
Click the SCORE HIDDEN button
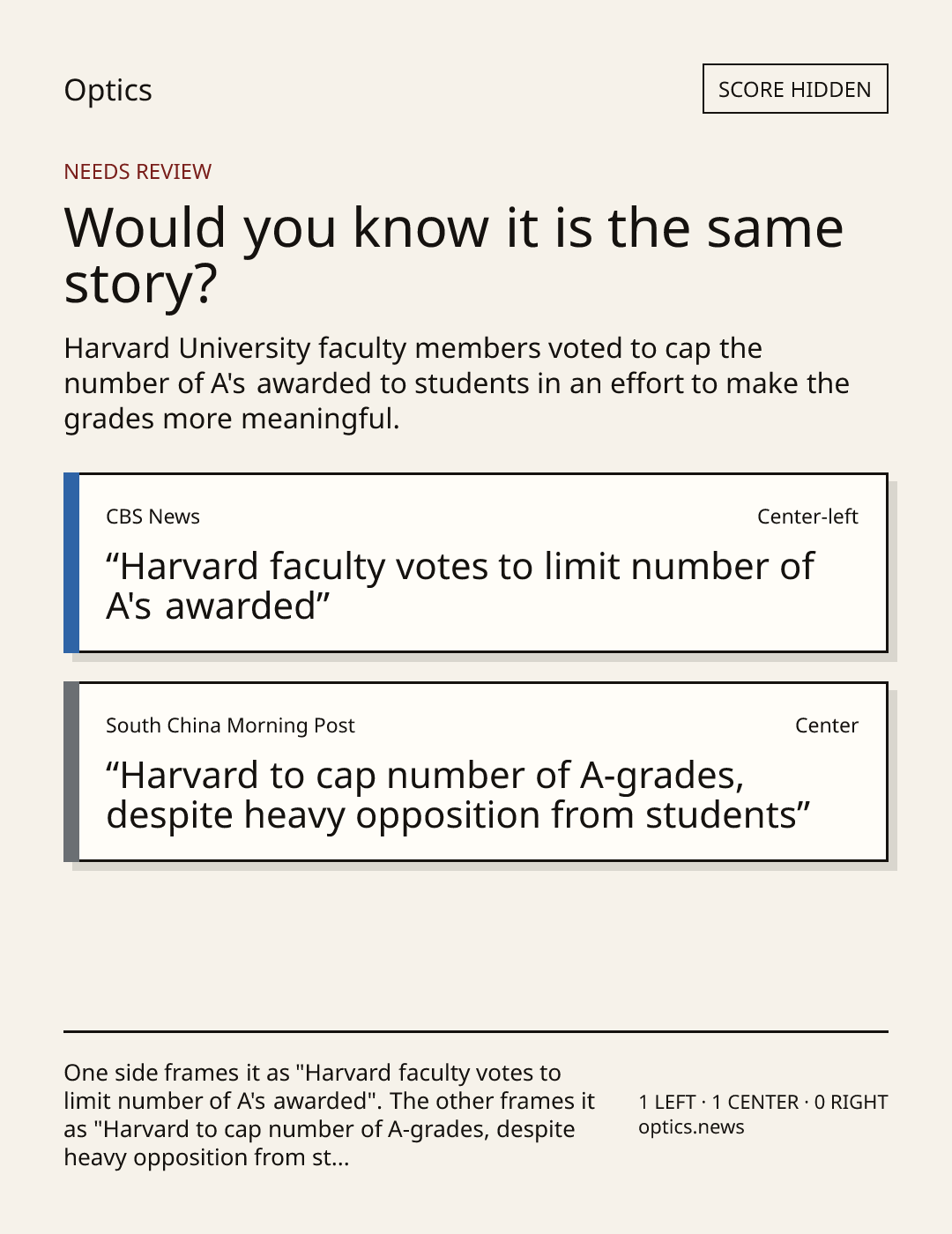click(x=795, y=89)
